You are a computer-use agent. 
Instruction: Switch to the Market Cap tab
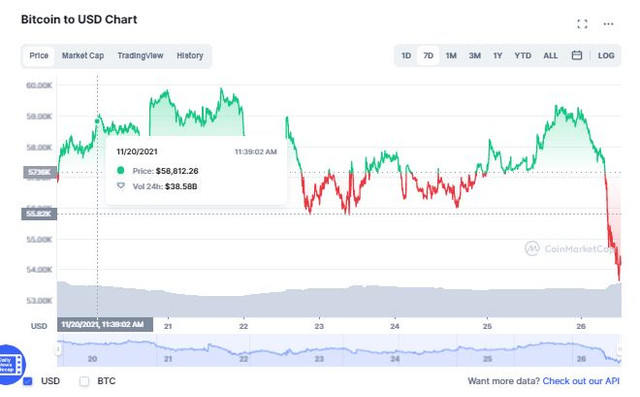(x=83, y=55)
